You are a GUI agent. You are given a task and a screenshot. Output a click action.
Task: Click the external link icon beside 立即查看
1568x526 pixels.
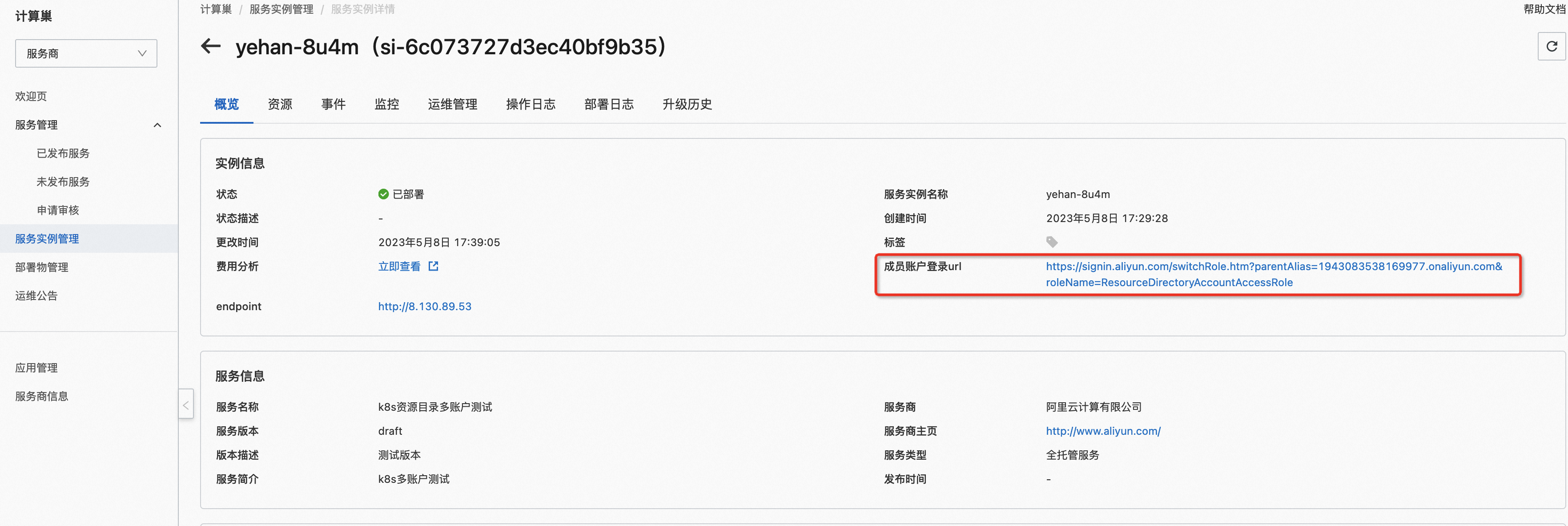pyautogui.click(x=433, y=266)
